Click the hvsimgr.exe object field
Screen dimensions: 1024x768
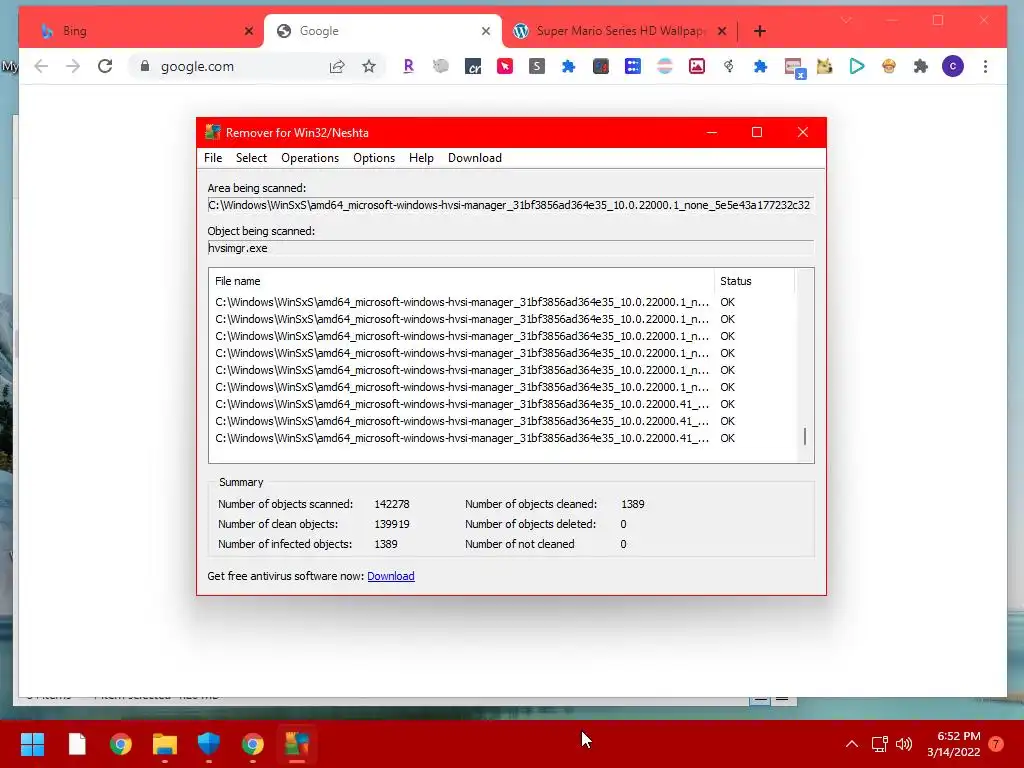[511, 248]
